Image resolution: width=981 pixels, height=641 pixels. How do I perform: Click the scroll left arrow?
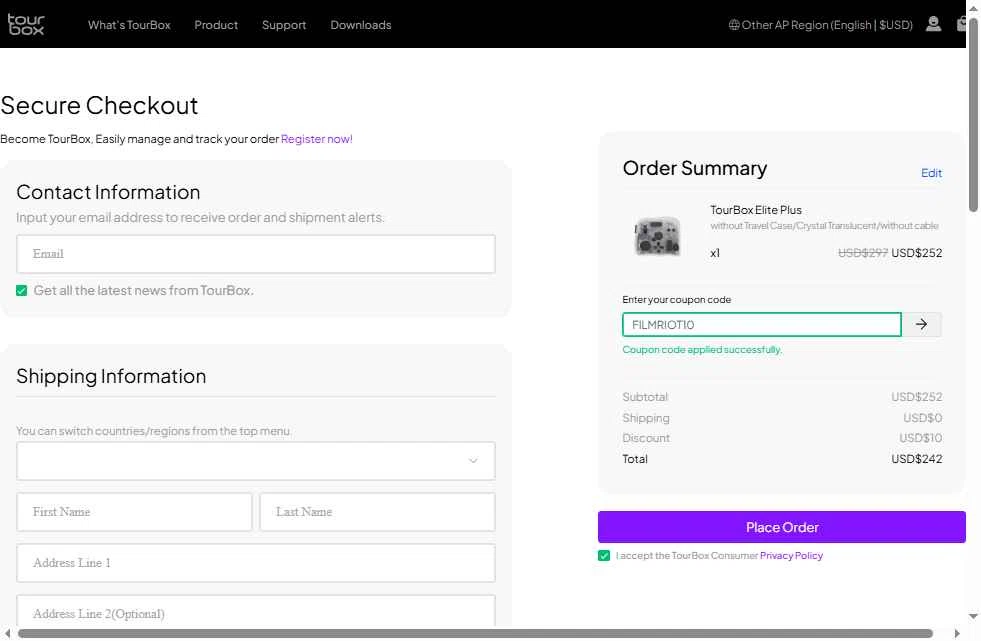[x=8, y=633]
